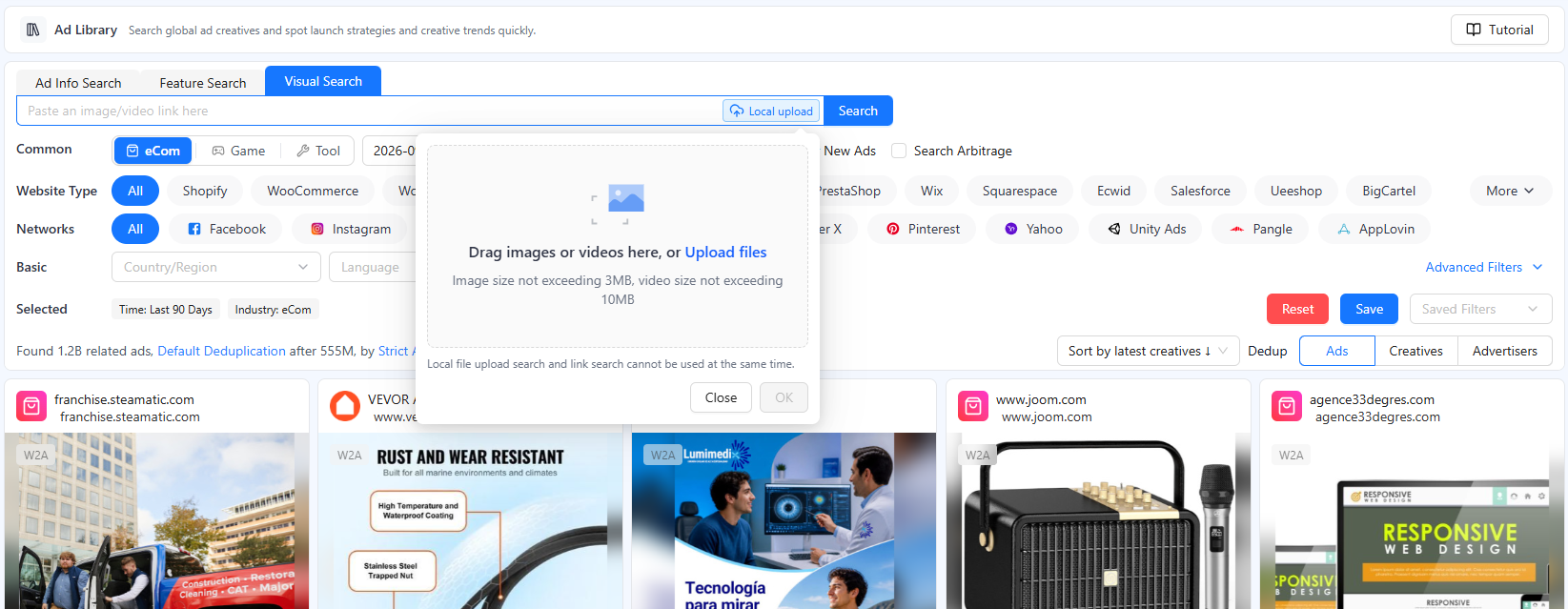
Task: Open the franchise.steamatic.com store icon
Action: 31,406
